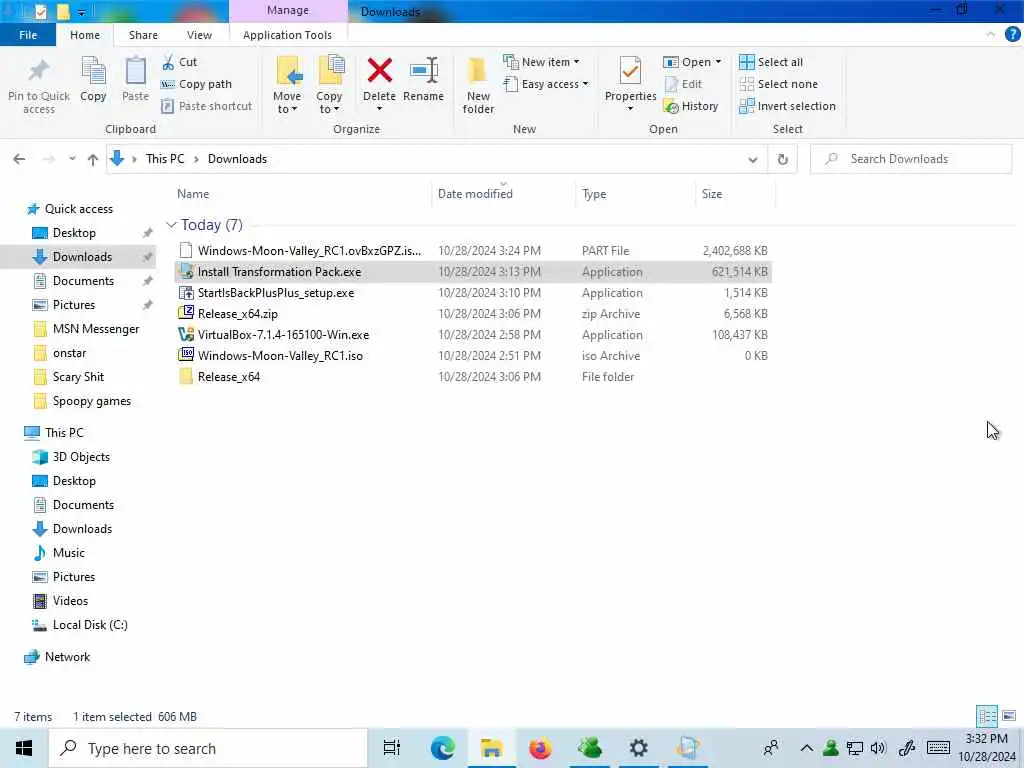1024x768 pixels.
Task: Open the Move to dropdown
Action: (287, 85)
